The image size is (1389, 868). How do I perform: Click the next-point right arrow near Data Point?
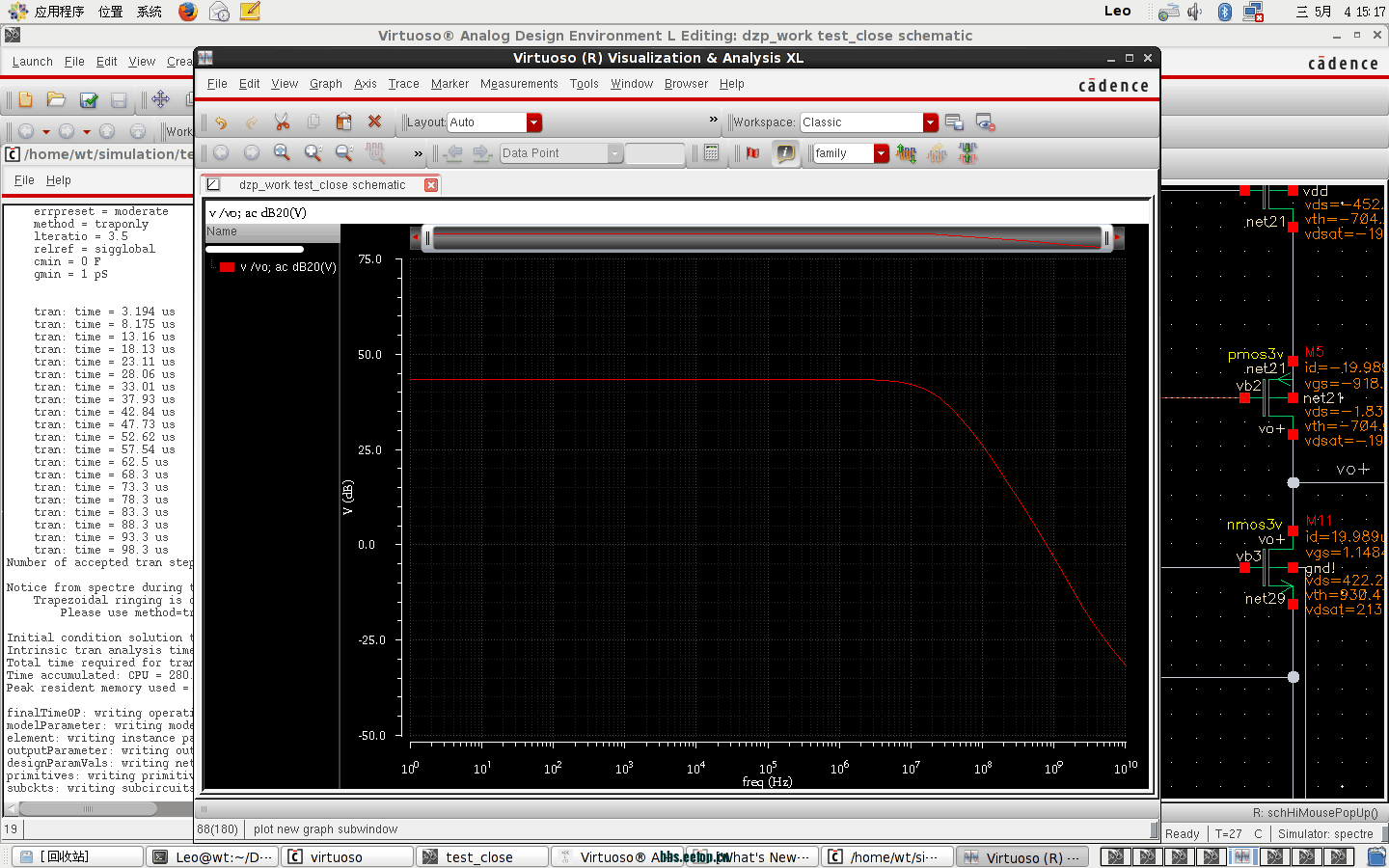click(482, 152)
